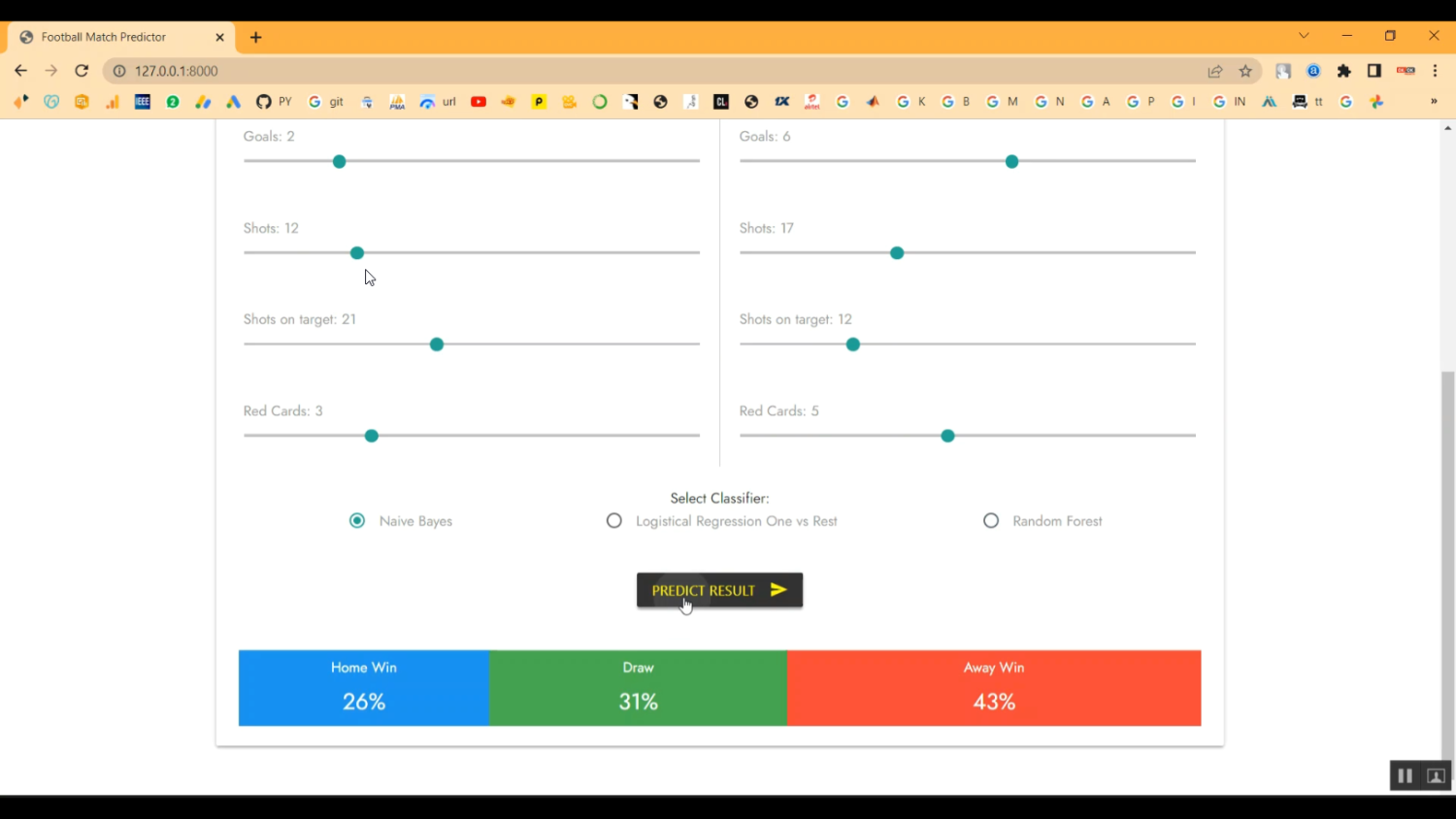This screenshot has width=1456, height=819.
Task: Open the tab search chevron in the title bar
Action: [x=1304, y=35]
